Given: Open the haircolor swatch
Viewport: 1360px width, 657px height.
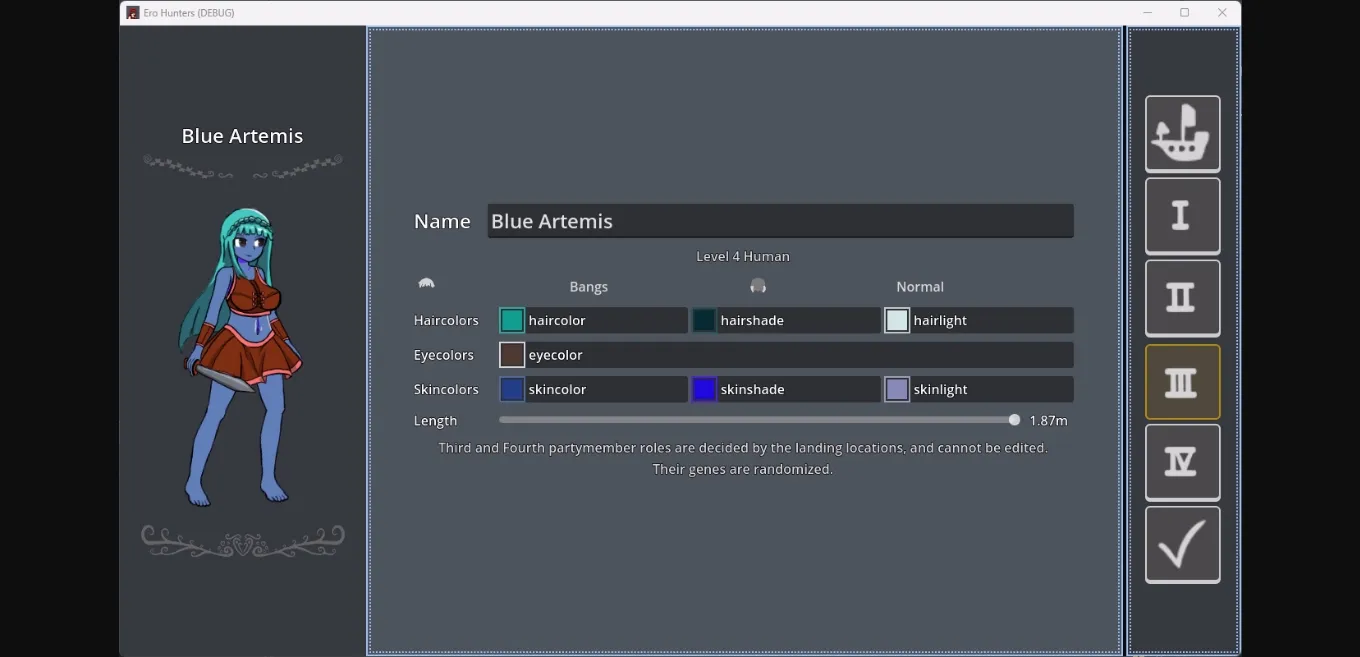Looking at the screenshot, I should (x=514, y=319).
